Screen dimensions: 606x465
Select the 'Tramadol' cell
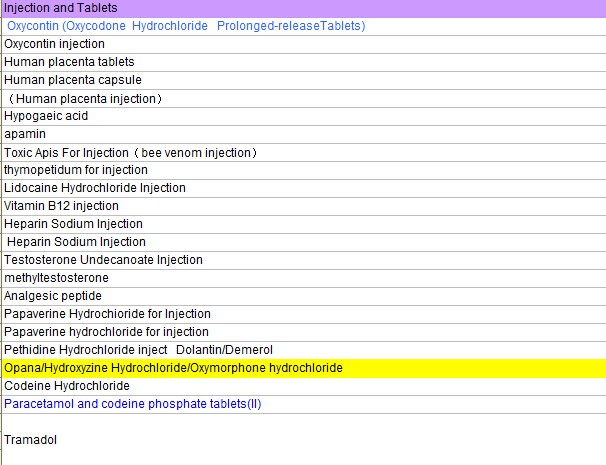pyautogui.click(x=304, y=440)
